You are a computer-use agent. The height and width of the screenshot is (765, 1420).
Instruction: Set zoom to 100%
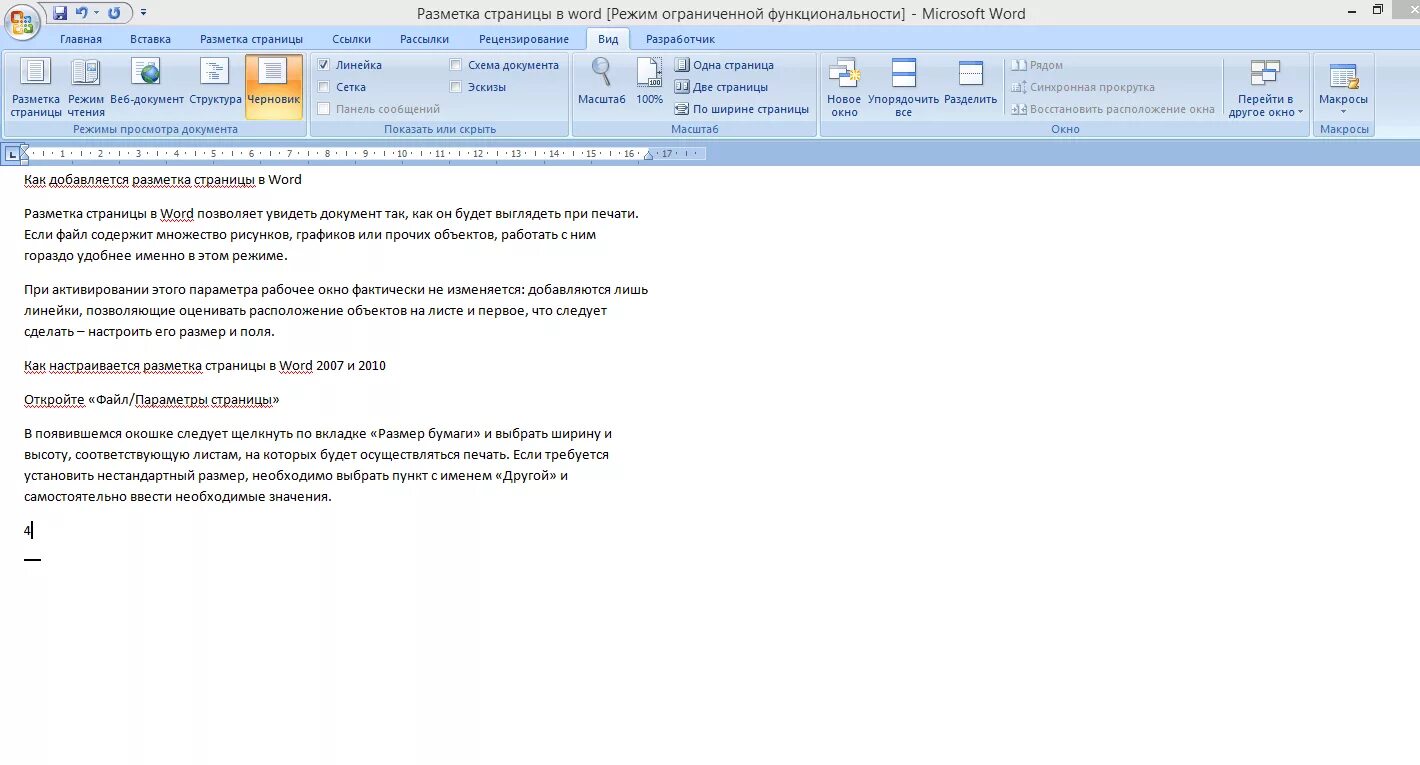click(649, 82)
